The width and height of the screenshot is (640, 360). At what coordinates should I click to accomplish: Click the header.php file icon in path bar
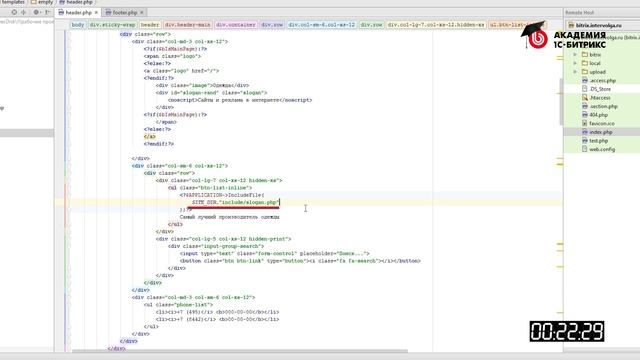[62, 2]
